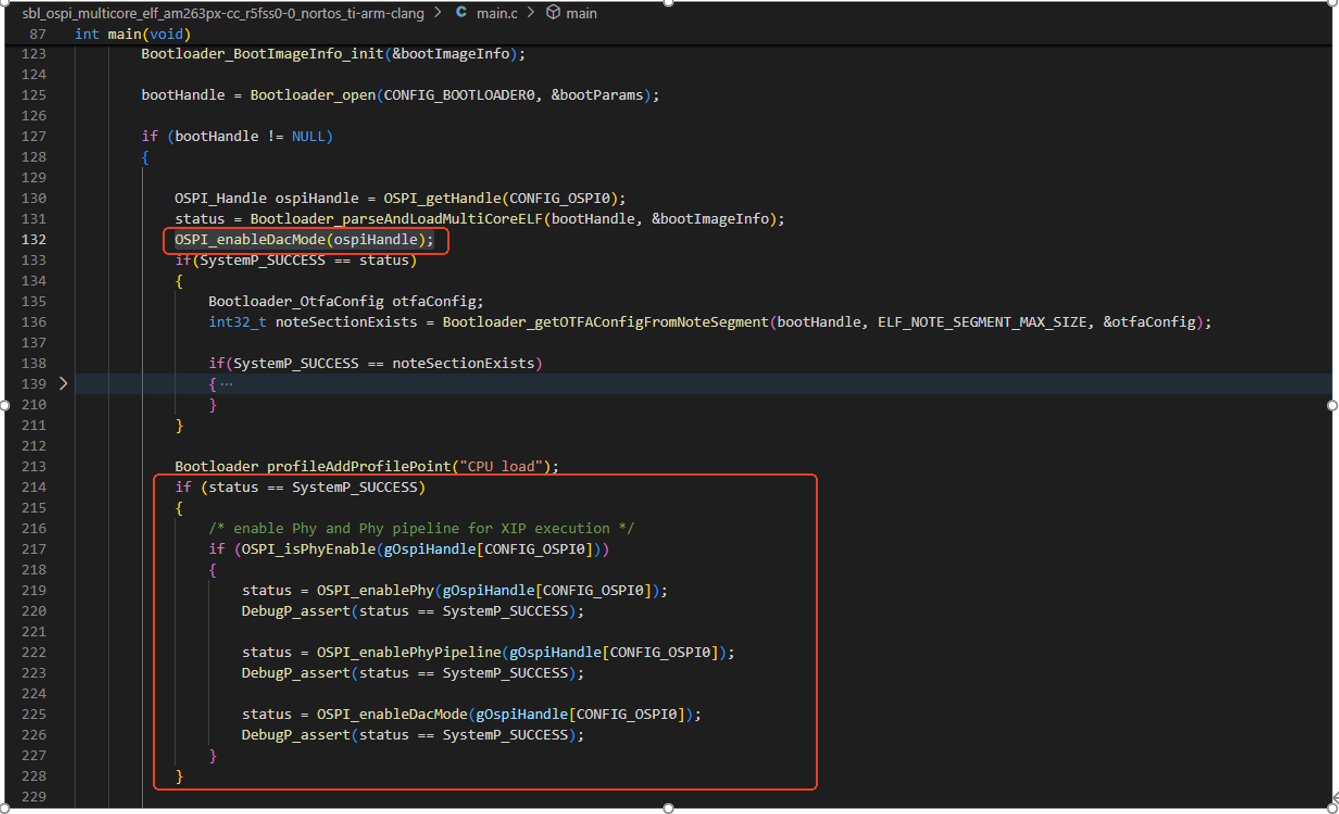The image size is (1339, 814).
Task: Click OSPI_getHandle function name
Action: (442, 198)
